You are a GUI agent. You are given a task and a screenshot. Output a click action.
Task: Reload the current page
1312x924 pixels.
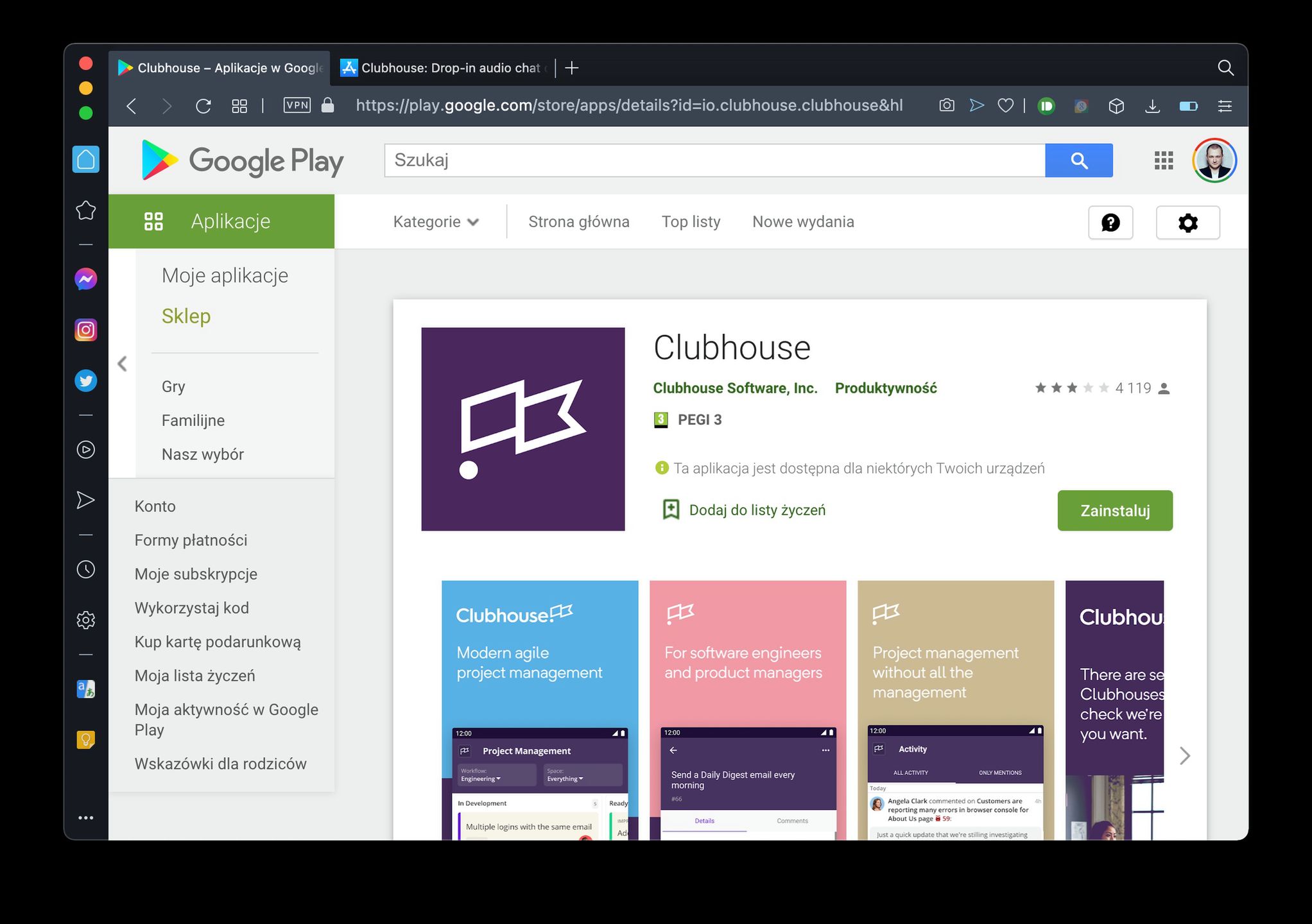click(203, 106)
